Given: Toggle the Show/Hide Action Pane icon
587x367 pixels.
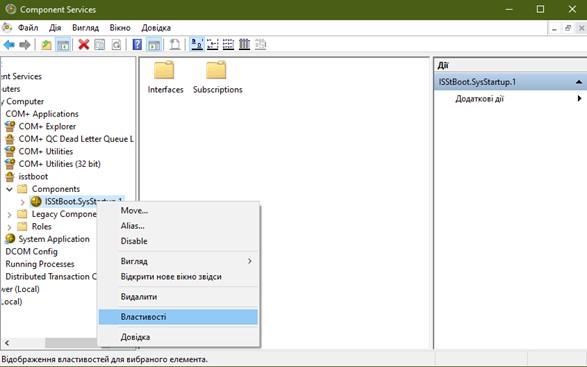Looking at the screenshot, I should click(x=154, y=45).
